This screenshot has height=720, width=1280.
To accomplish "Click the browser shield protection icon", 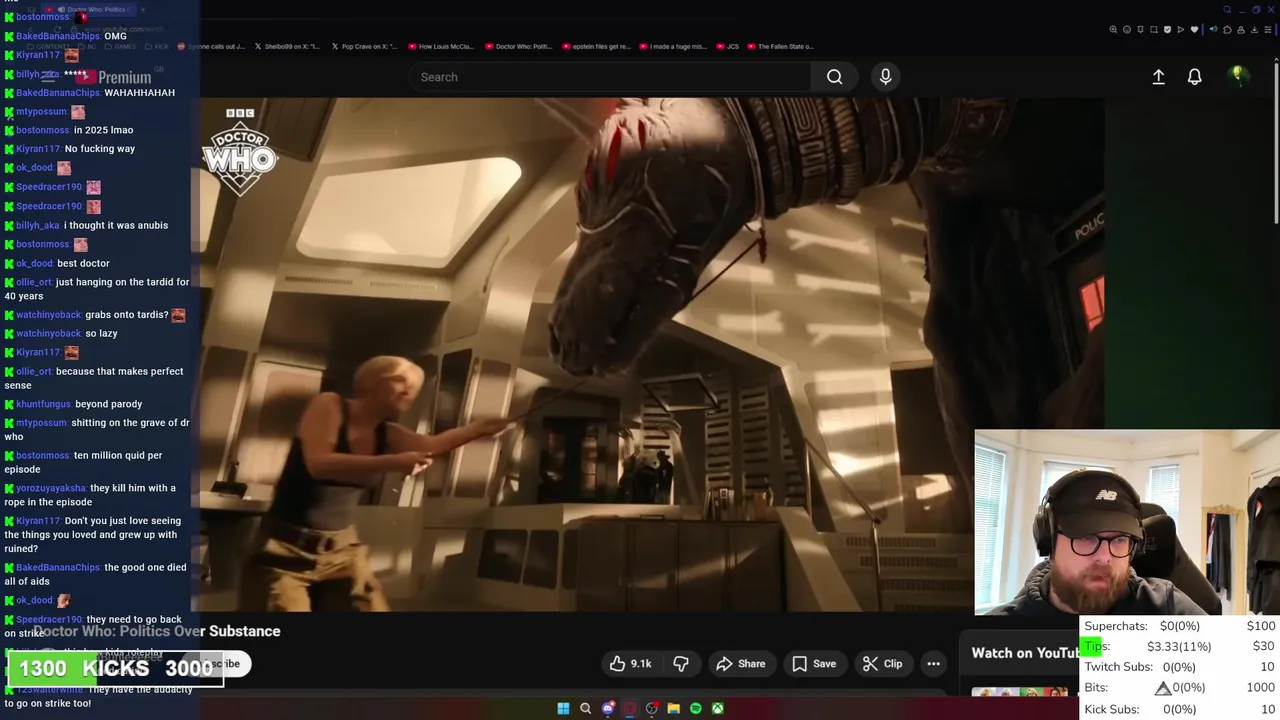I will click(1167, 30).
